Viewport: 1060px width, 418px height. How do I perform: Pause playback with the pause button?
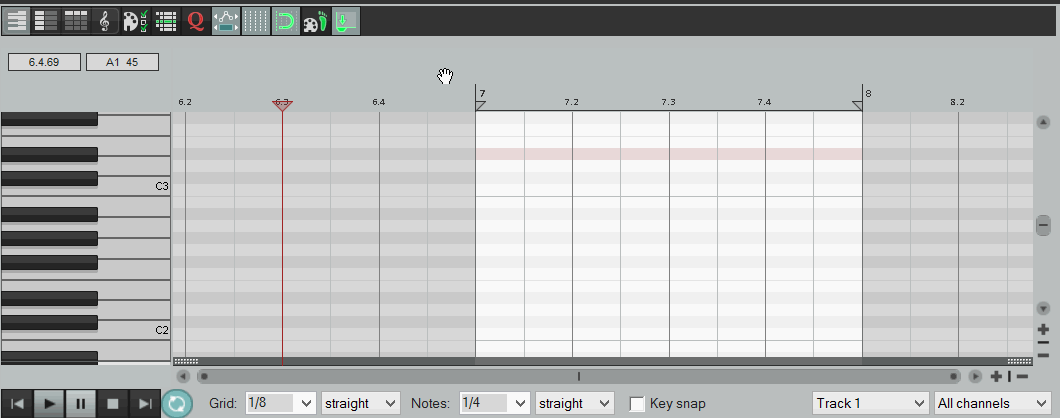pos(81,404)
